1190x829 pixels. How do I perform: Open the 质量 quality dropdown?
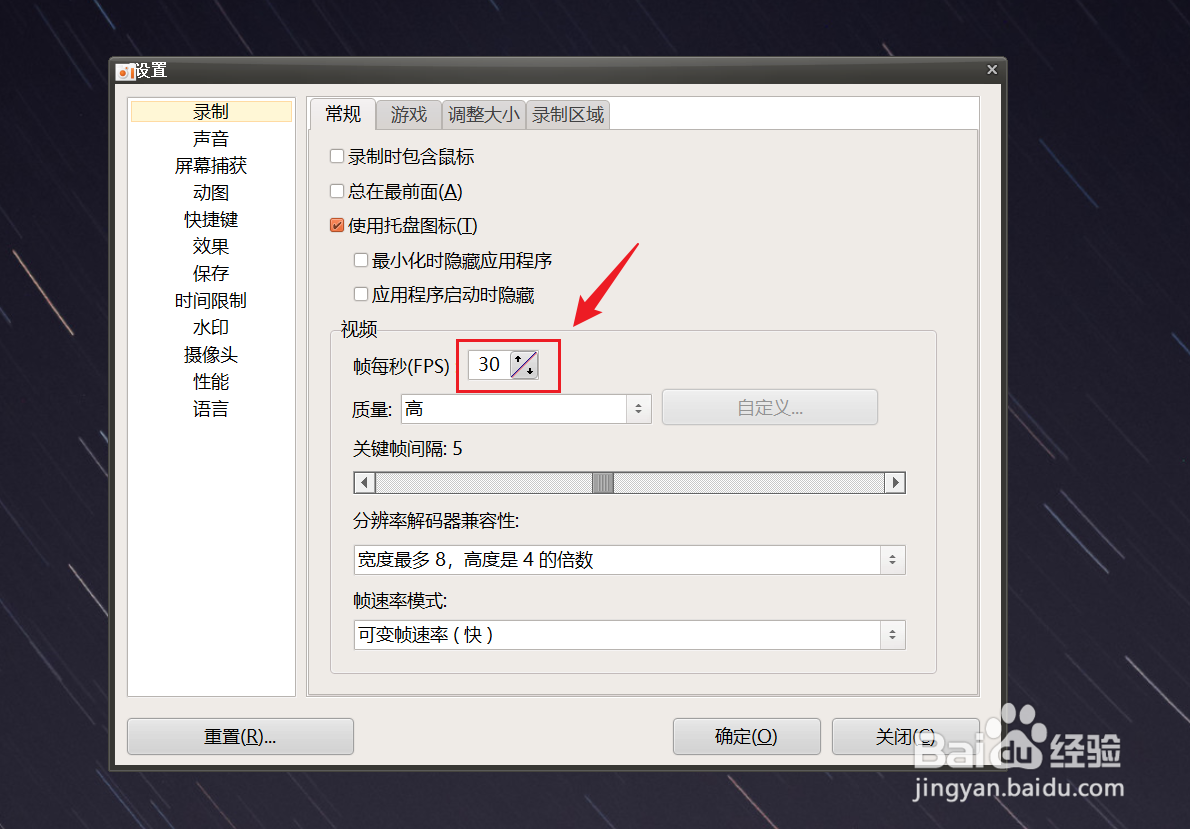point(526,409)
